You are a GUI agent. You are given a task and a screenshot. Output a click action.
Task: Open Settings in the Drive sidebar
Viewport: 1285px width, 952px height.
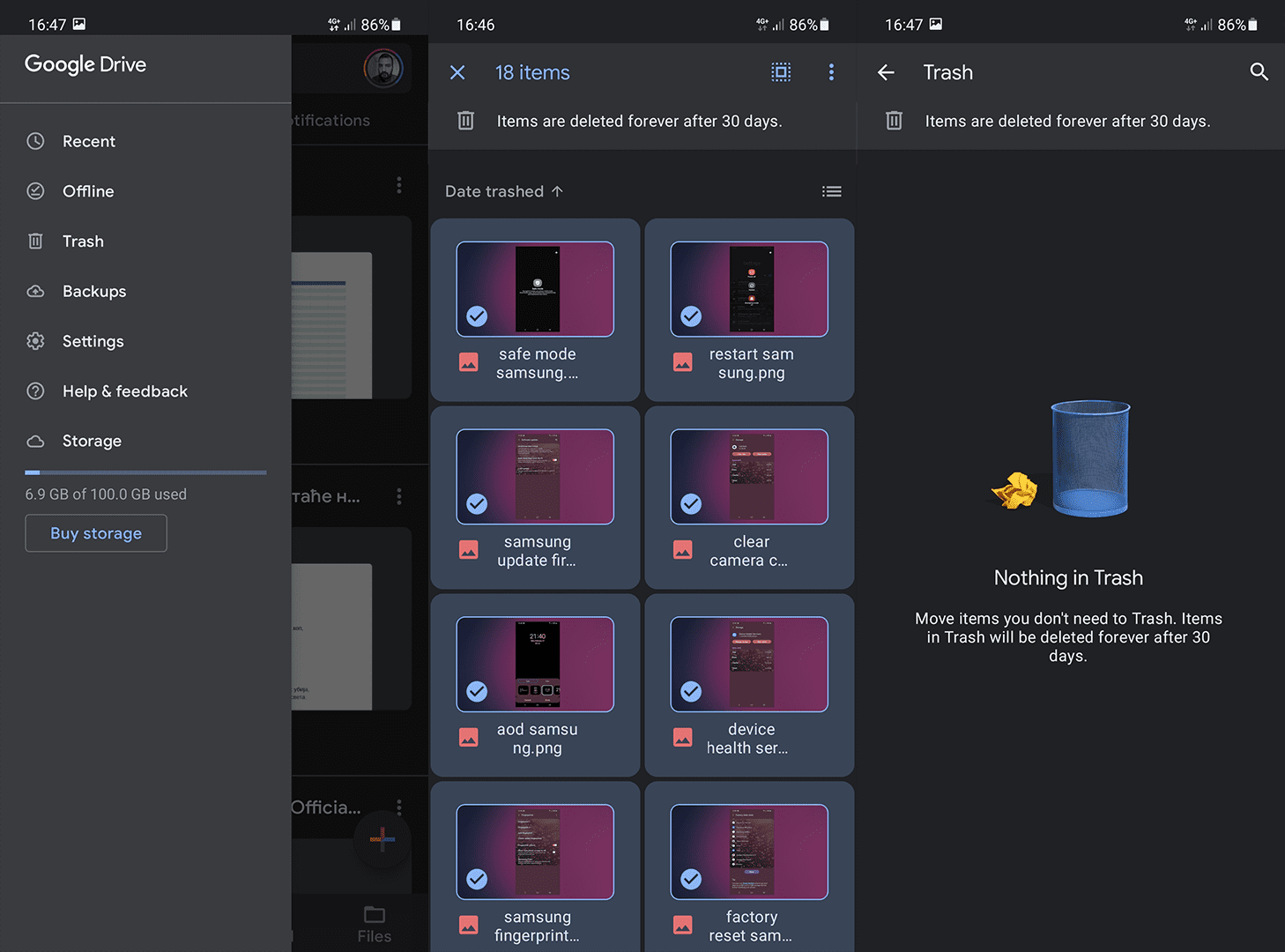point(93,341)
